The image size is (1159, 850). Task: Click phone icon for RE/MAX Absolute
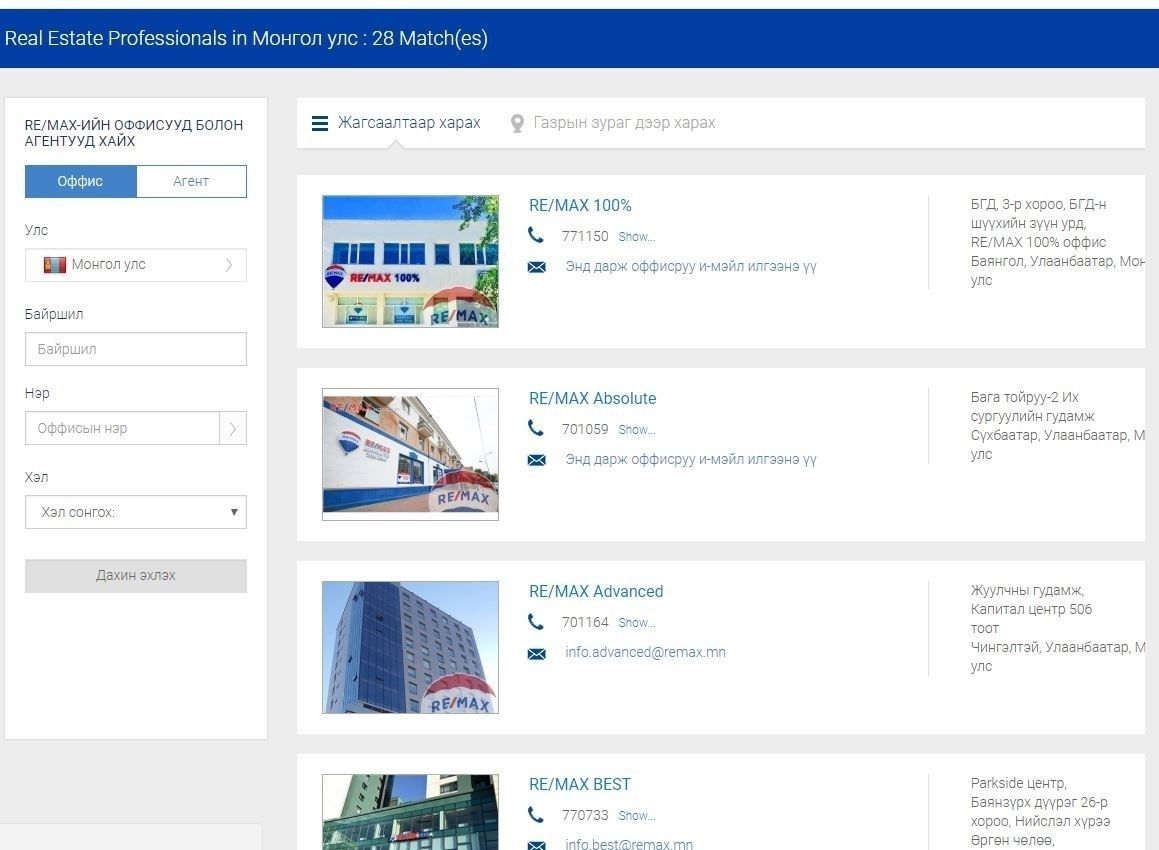536,429
